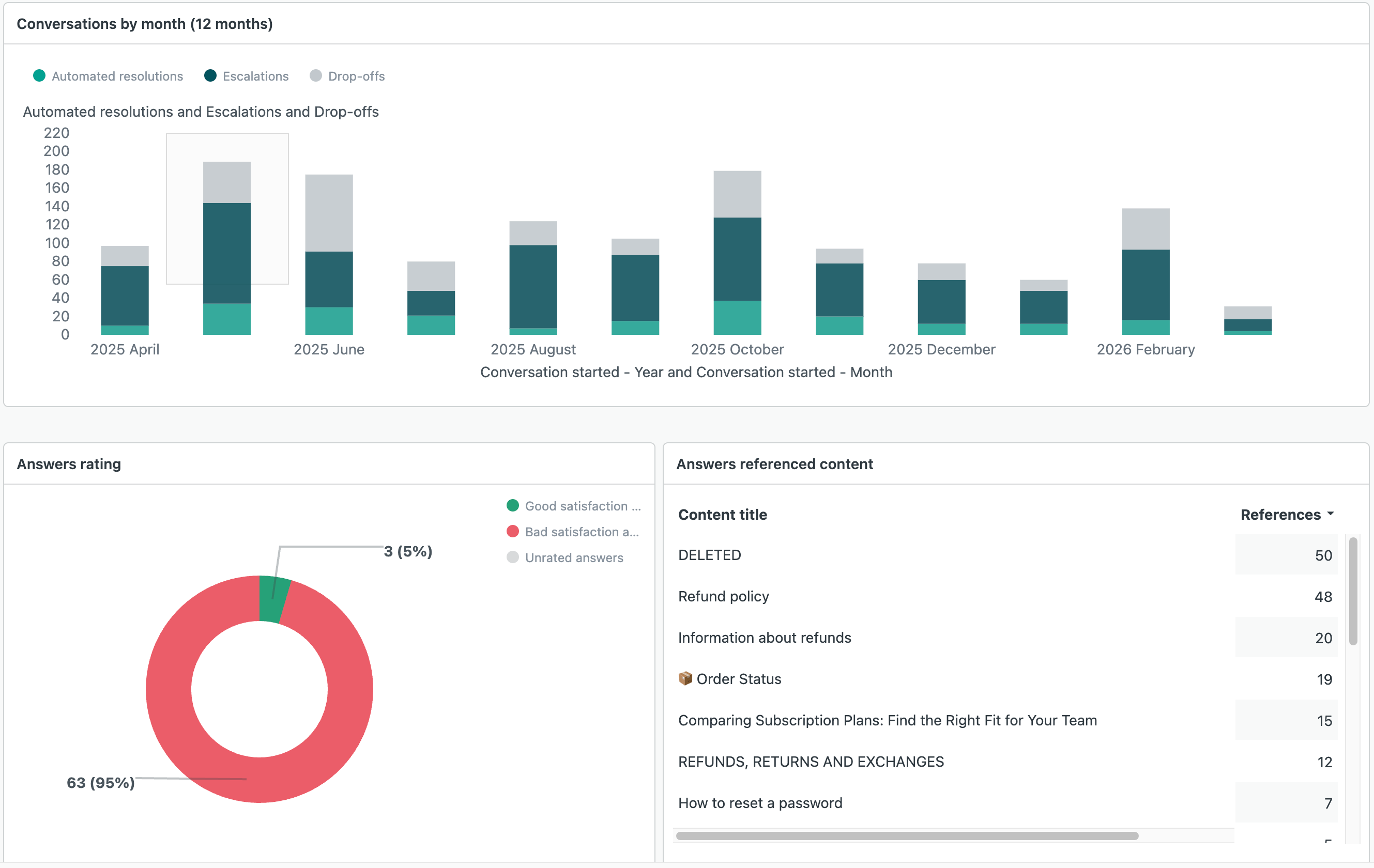The width and height of the screenshot is (1374, 868).
Task: Click the 2025 April escalations bar segment
Action: (125, 296)
